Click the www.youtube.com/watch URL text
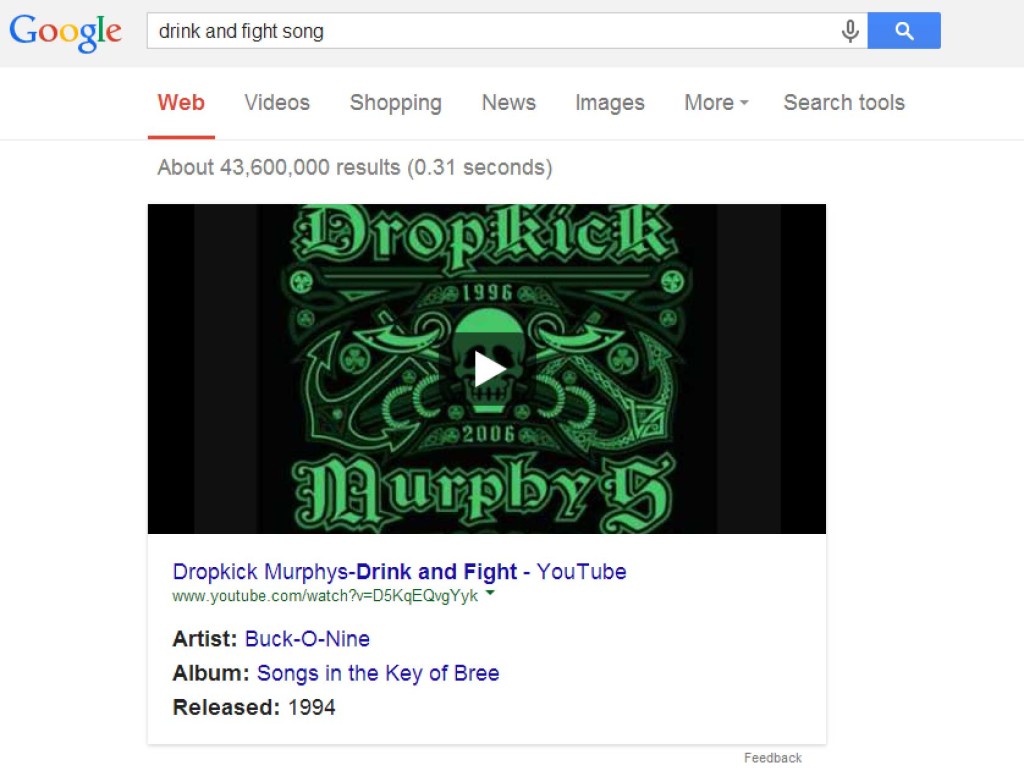The height and width of the screenshot is (768, 1024). click(325, 596)
